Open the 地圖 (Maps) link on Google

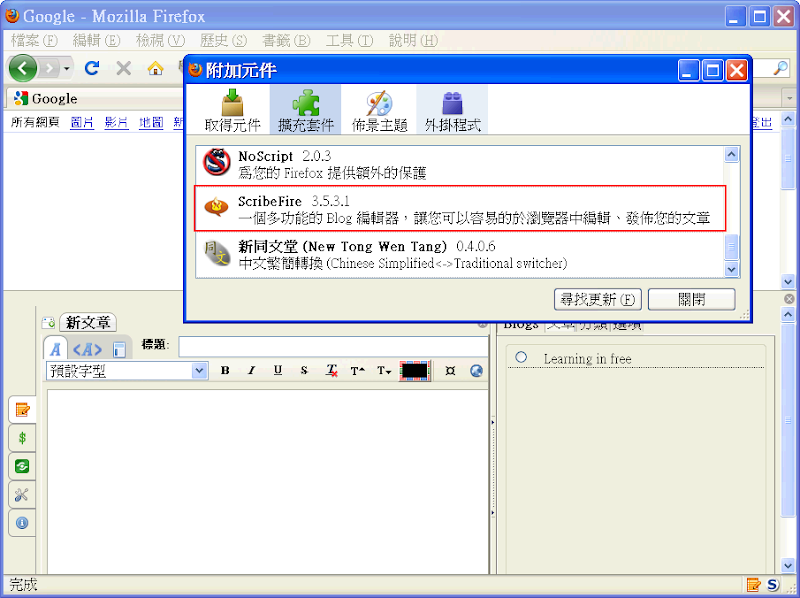(151, 122)
